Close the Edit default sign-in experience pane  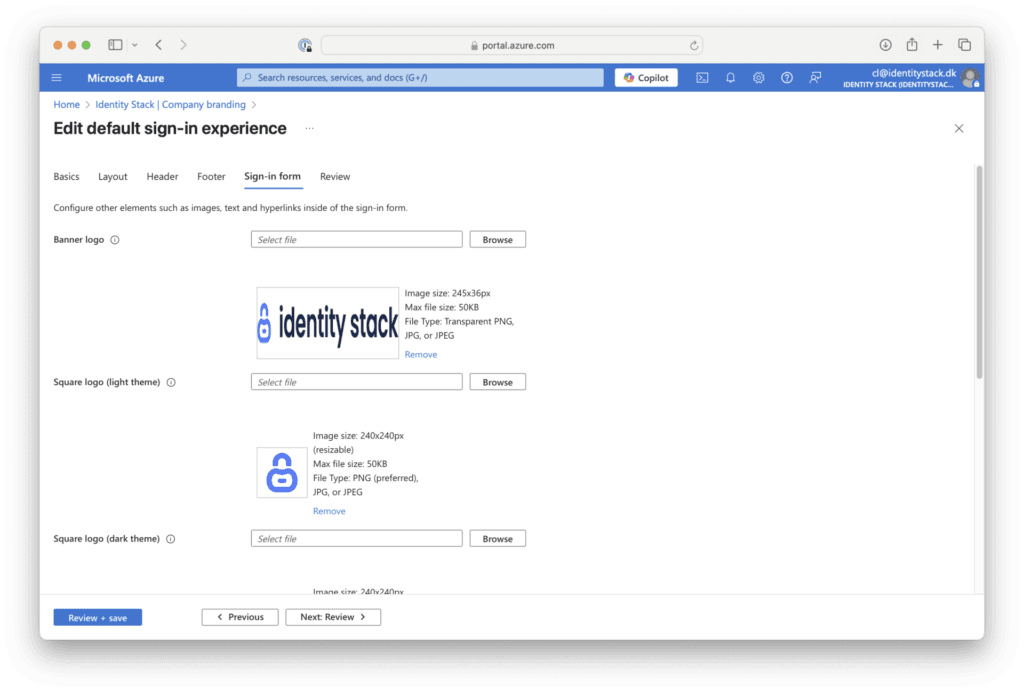point(959,129)
